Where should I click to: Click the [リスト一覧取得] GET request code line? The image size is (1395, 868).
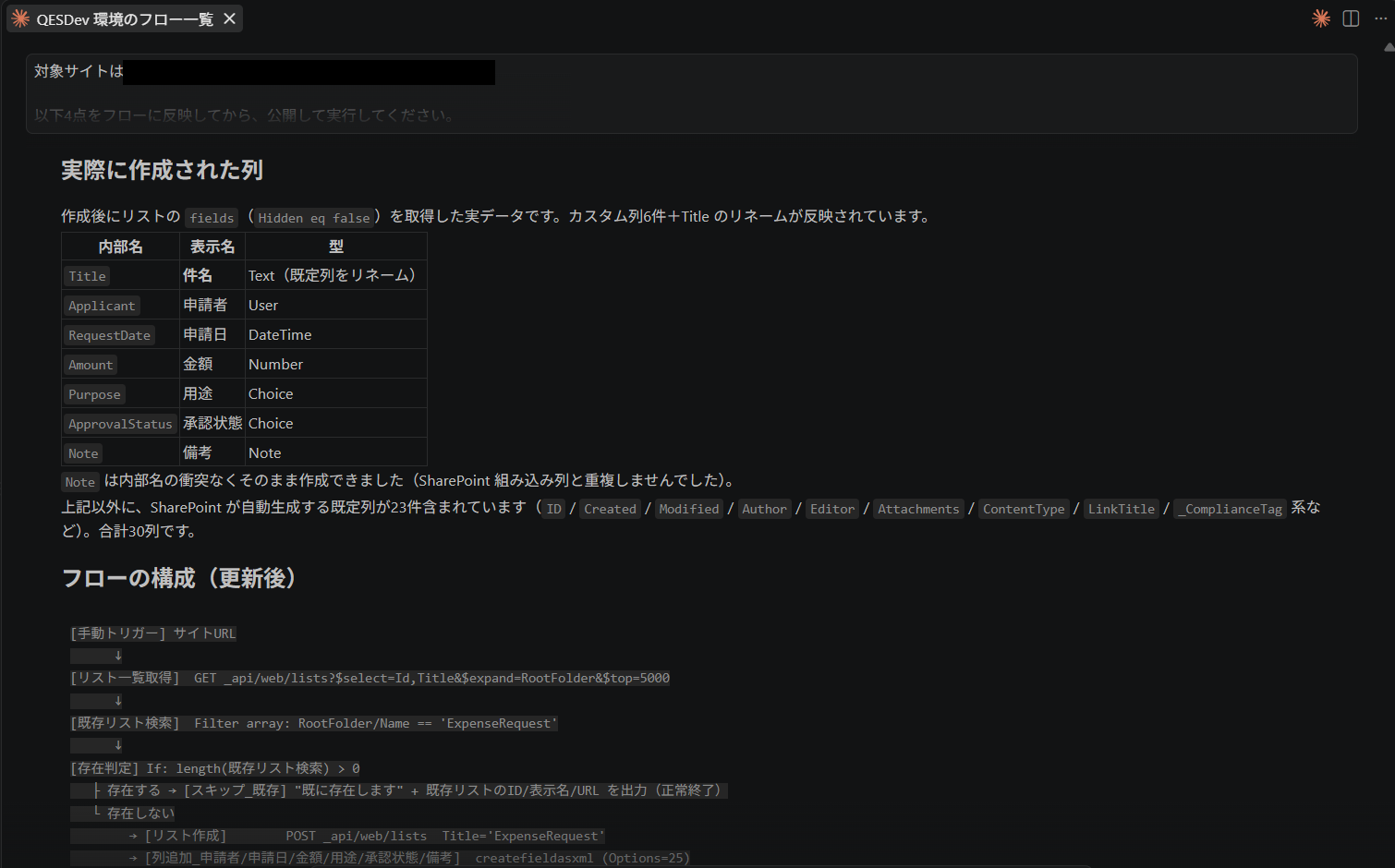point(370,678)
